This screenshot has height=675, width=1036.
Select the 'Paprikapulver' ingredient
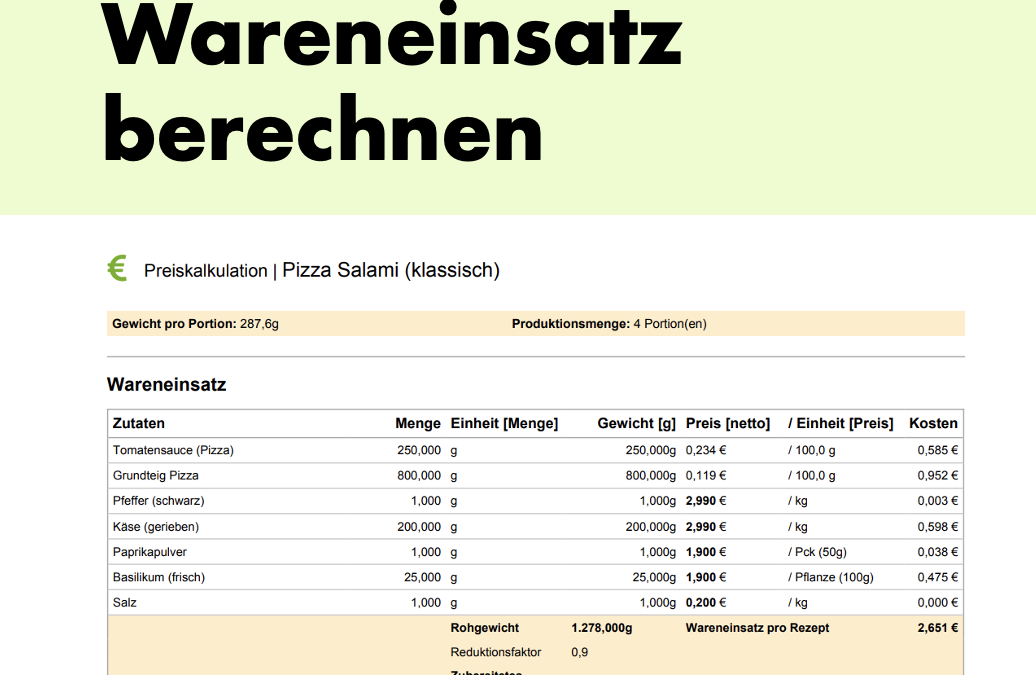click(149, 552)
